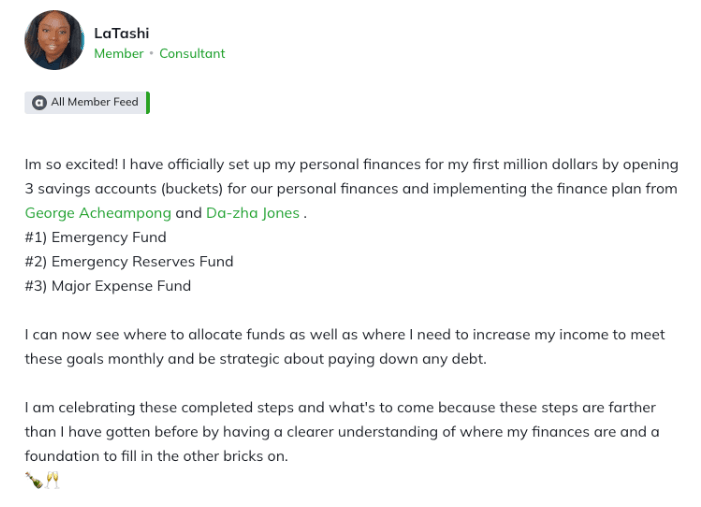Click the '#2) Emergency Reserves Fund' line
The image size is (701, 507).
[x=129, y=261]
